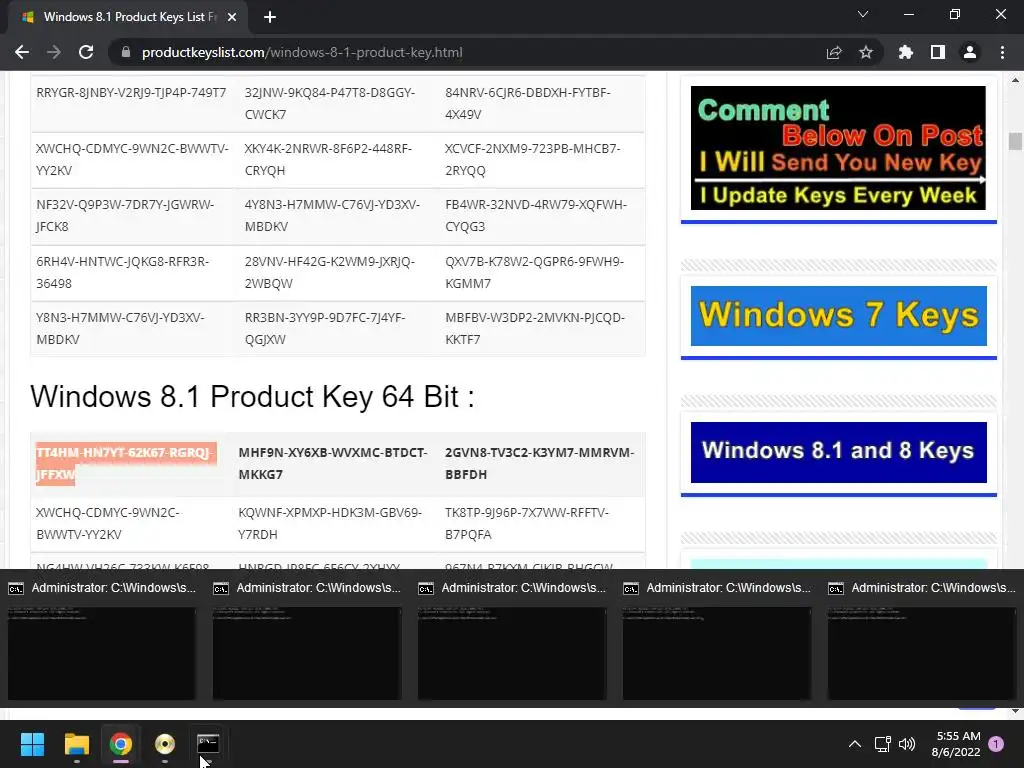
Task: Click key XCVCF-2NXM9-723PB-MHCB7-2RYQQ
Action: click(533, 159)
